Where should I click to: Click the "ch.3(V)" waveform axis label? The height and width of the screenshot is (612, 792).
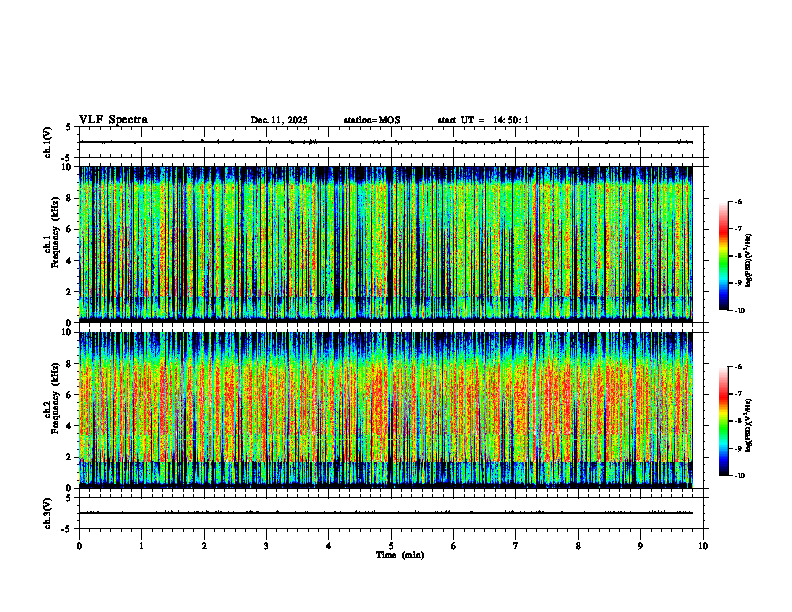pos(48,513)
